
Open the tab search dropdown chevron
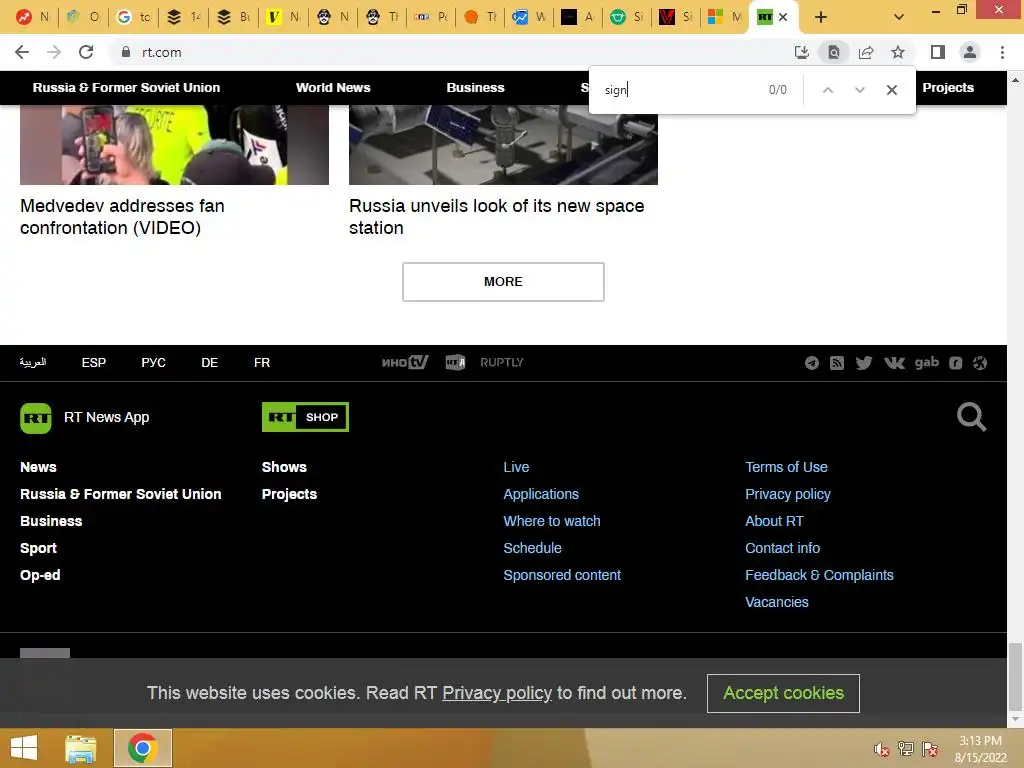(899, 17)
